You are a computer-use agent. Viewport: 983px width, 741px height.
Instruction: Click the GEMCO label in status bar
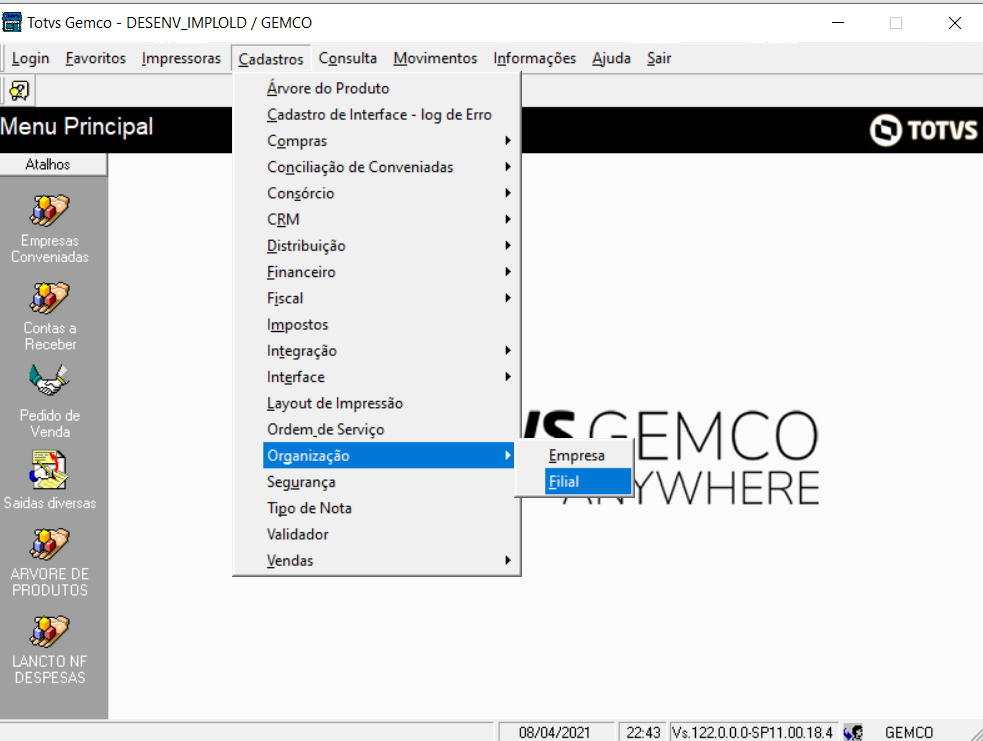tap(908, 732)
